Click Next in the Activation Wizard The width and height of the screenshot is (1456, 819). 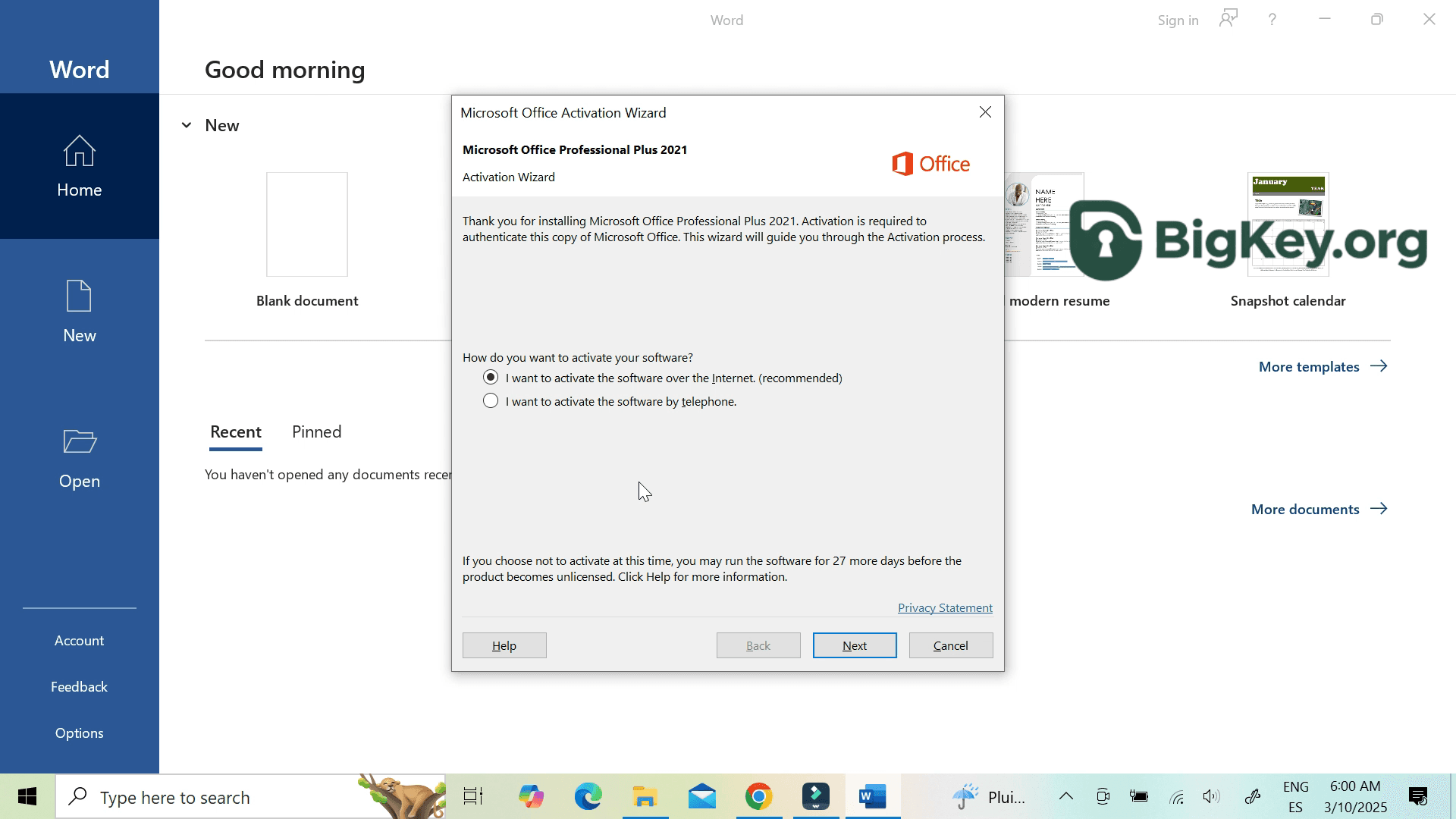tap(855, 645)
